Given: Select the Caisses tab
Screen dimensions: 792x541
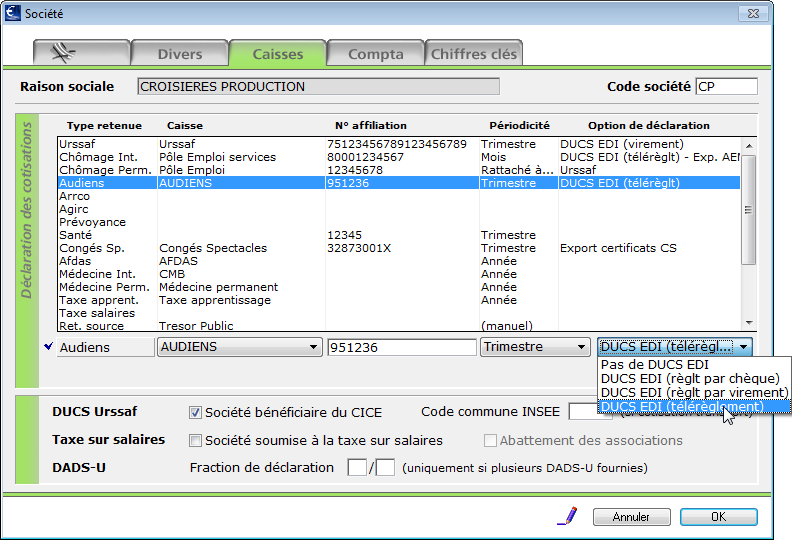Looking at the screenshot, I should coord(278,53).
